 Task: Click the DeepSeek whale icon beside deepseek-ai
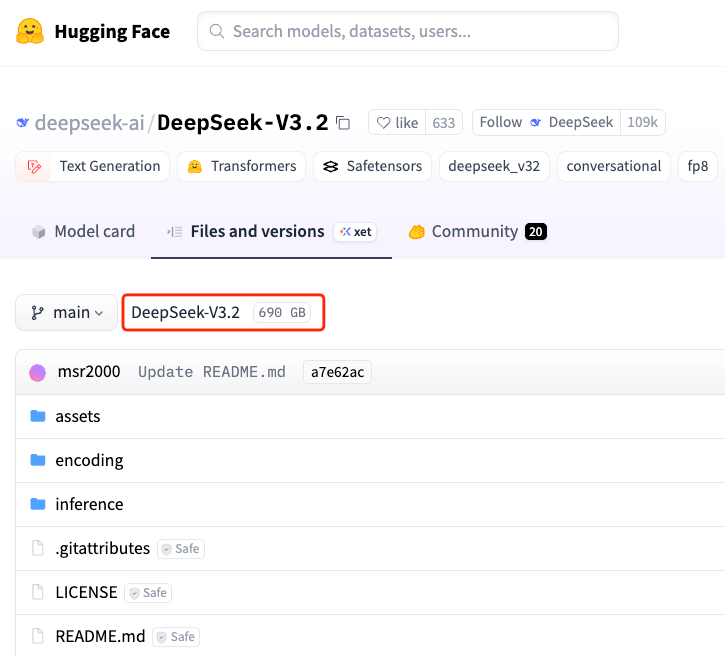pyautogui.click(x=23, y=123)
